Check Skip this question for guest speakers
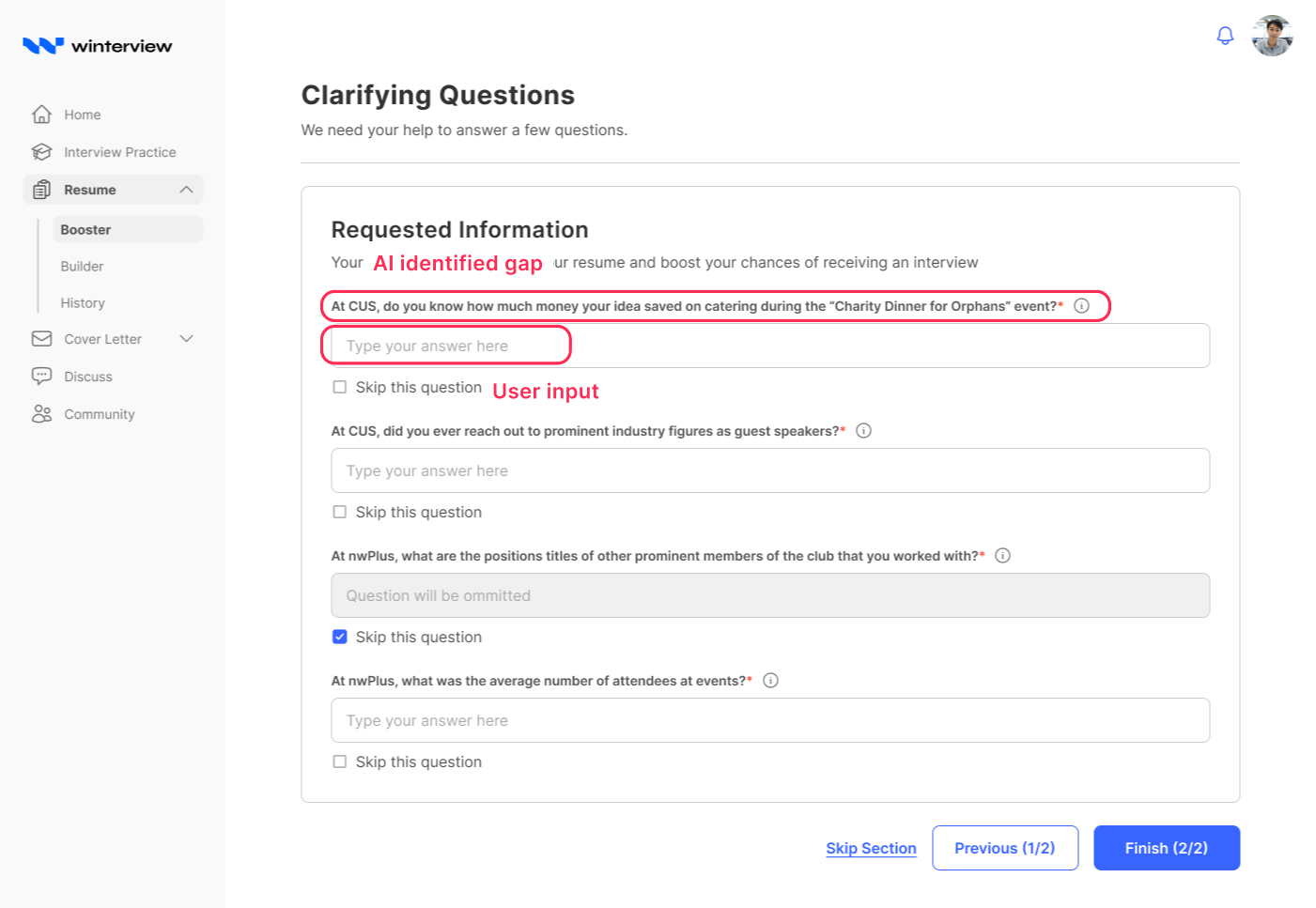This screenshot has height=908, width=1316. pyautogui.click(x=340, y=512)
